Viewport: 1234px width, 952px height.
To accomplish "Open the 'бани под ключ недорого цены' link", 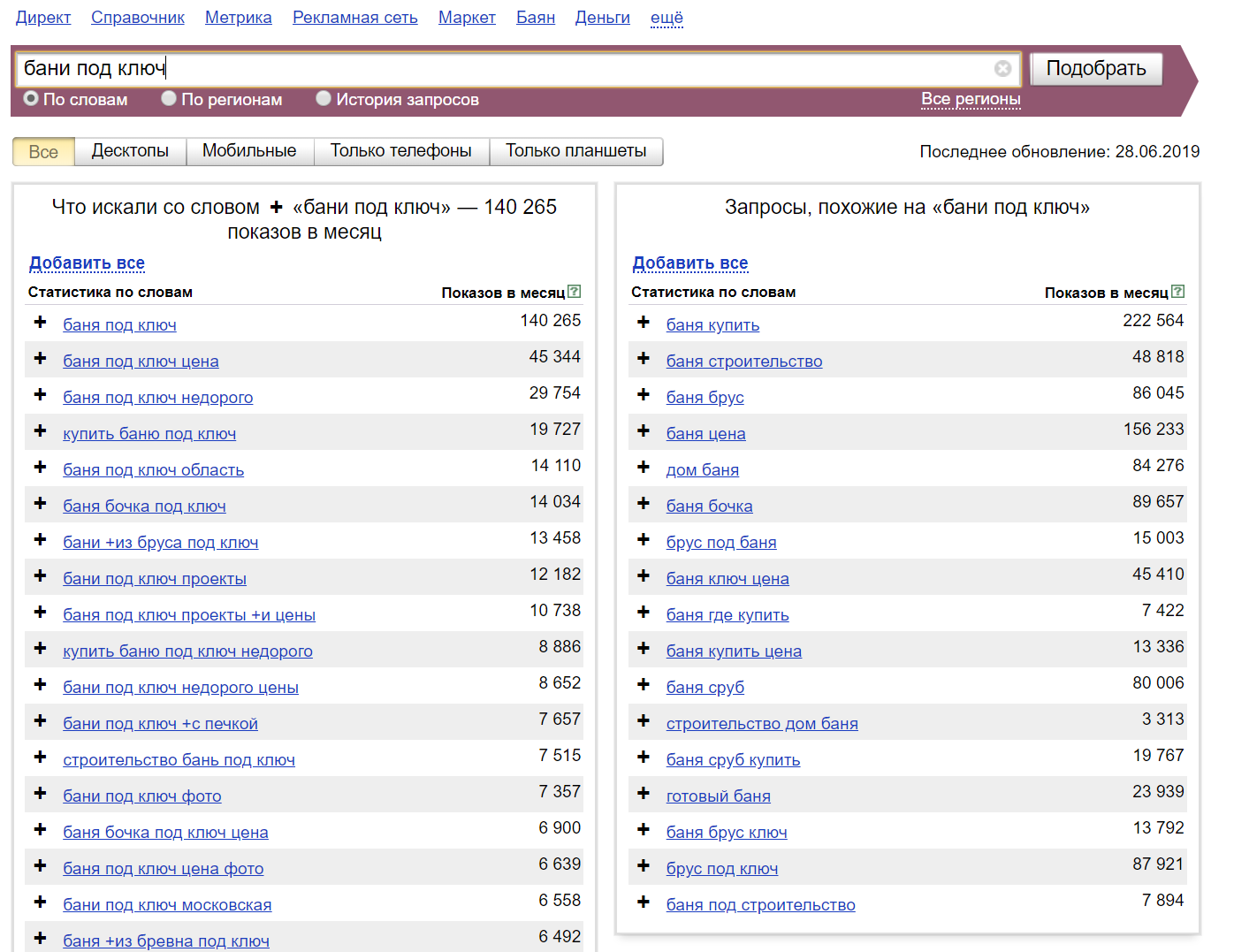I will (180, 687).
